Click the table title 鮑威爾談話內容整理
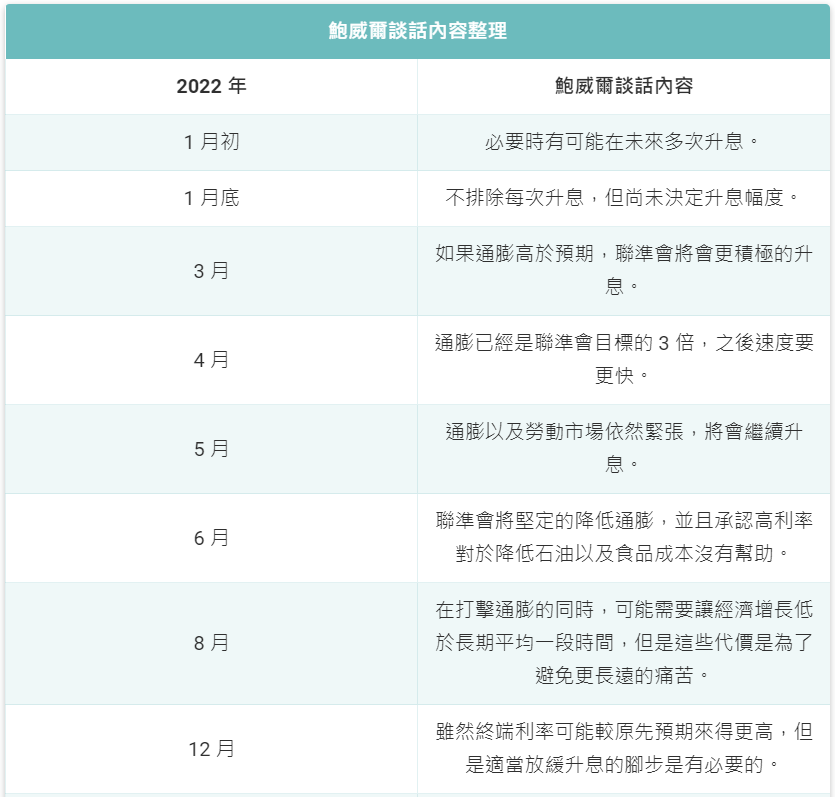Image resolution: width=835 pixels, height=797 pixels. 418,31
